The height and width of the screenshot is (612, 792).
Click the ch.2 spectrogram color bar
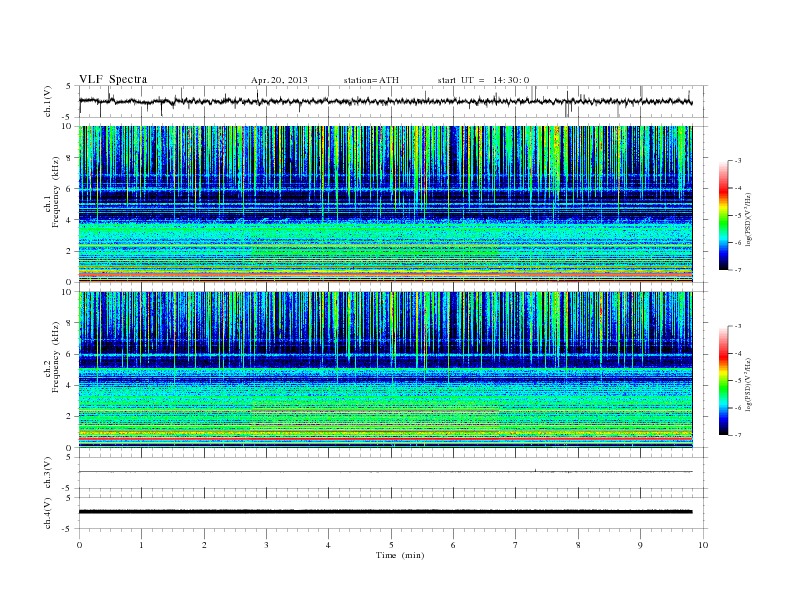point(723,381)
